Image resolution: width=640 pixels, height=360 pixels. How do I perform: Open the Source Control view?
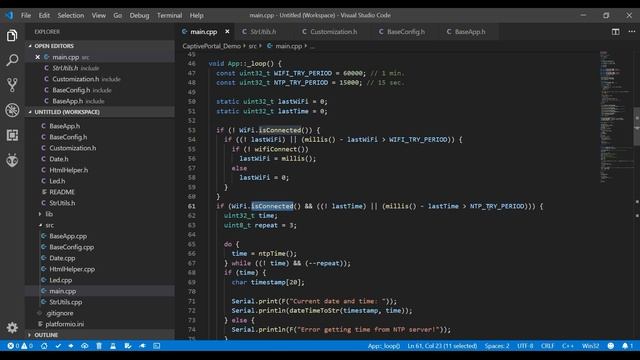[x=12, y=85]
